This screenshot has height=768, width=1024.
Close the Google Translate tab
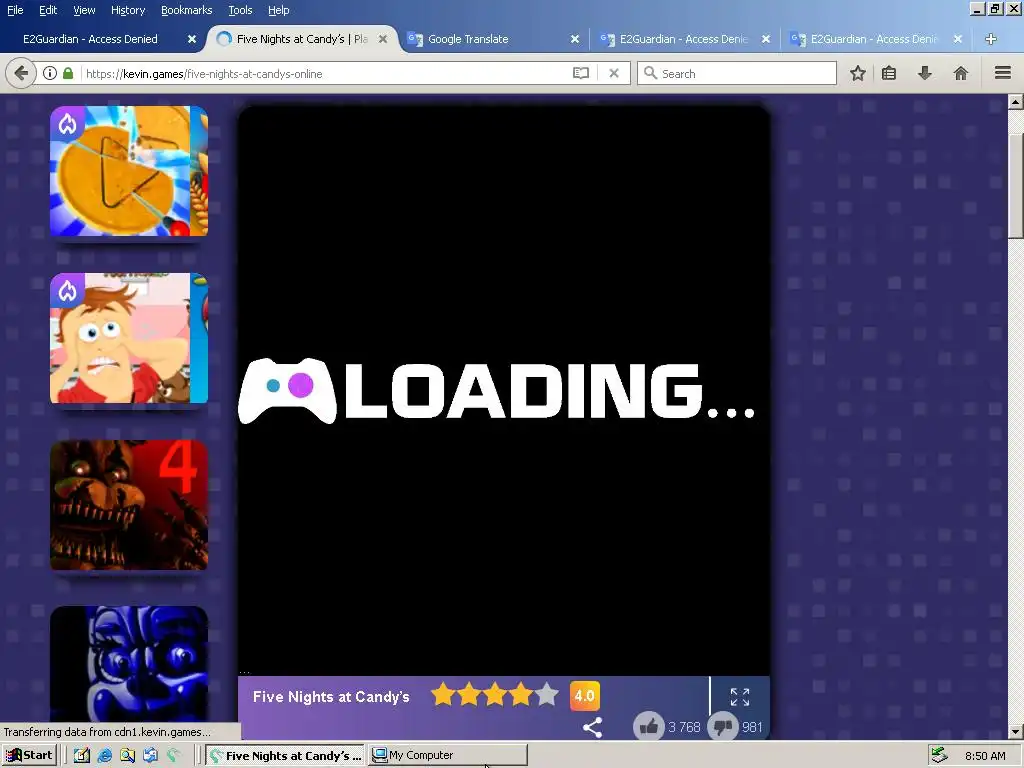click(575, 39)
